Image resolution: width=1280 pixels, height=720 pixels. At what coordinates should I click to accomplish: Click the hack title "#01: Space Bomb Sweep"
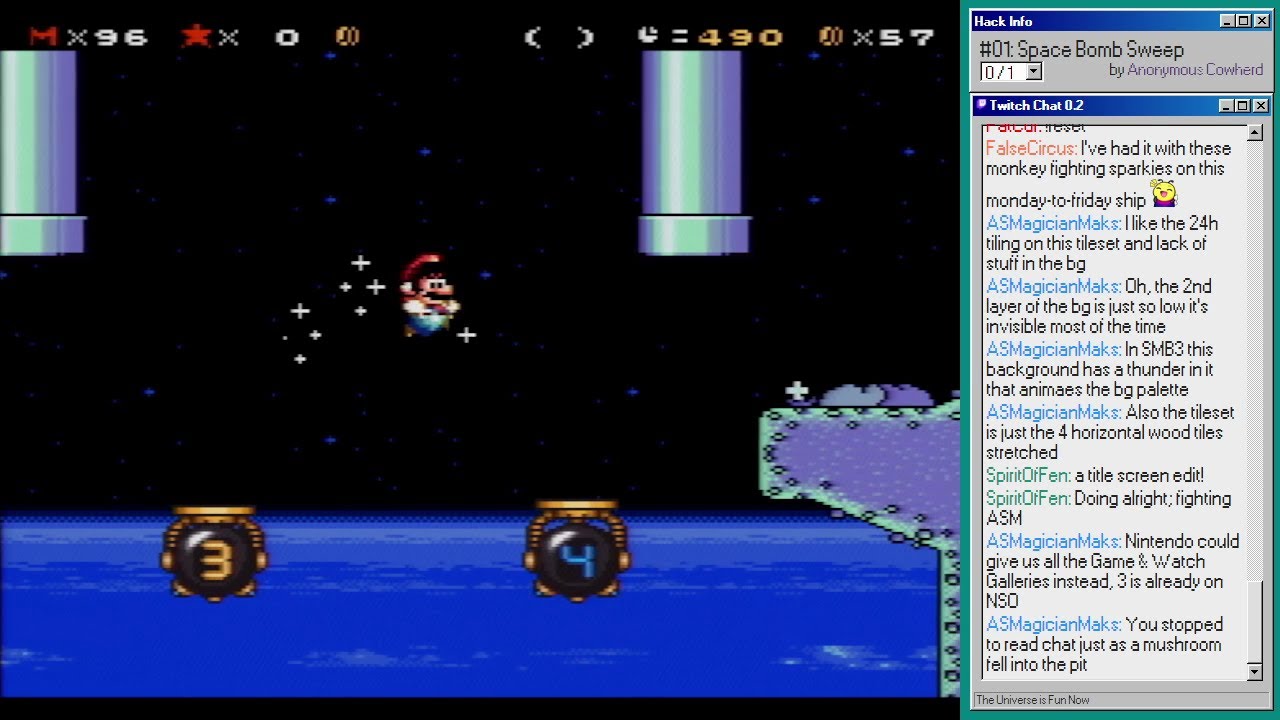point(1081,50)
